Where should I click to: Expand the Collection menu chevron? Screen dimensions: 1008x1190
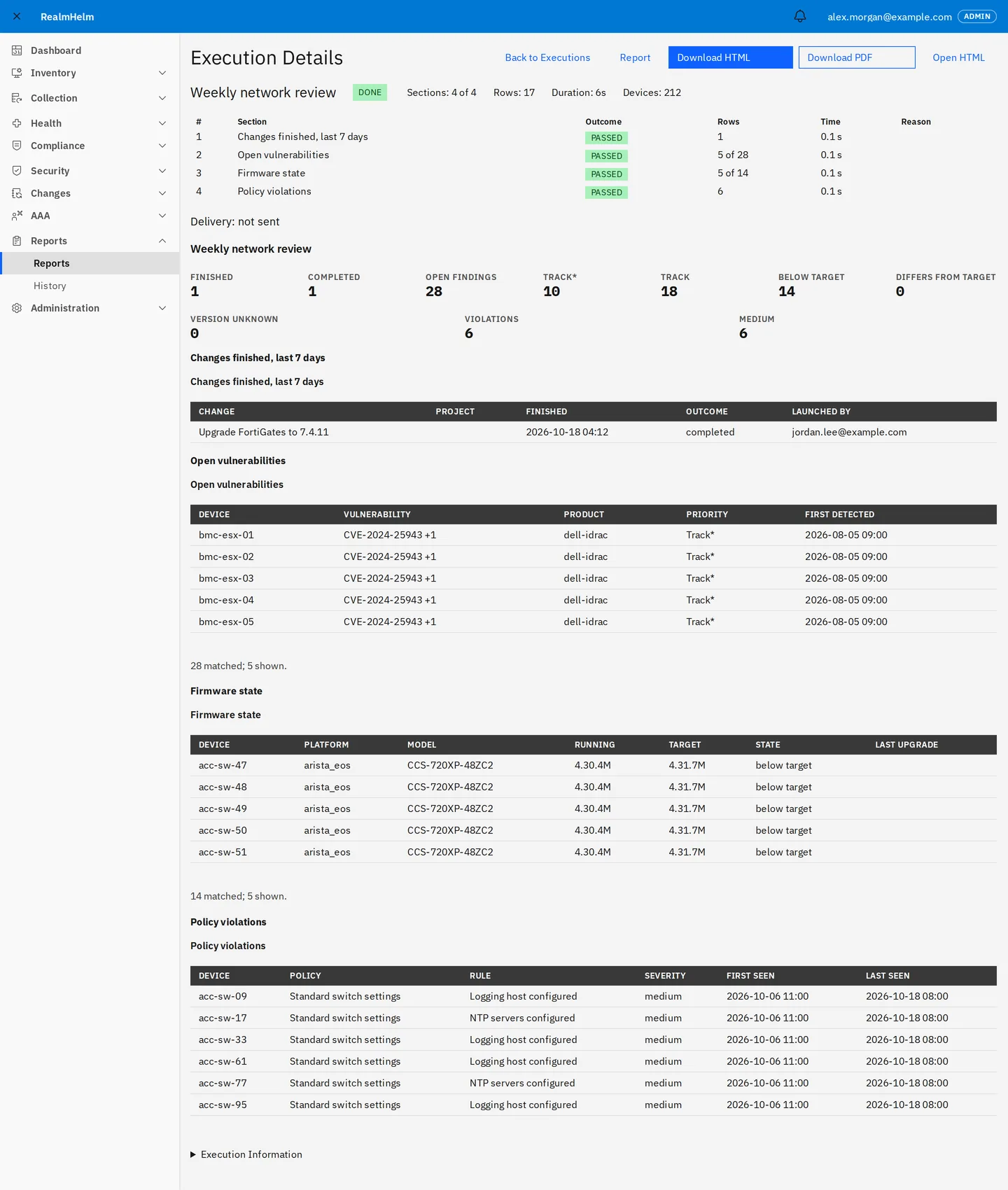(162, 98)
